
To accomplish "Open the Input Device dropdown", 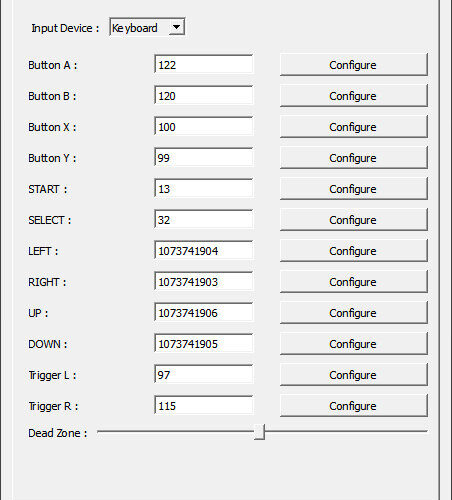I will [x=147, y=27].
